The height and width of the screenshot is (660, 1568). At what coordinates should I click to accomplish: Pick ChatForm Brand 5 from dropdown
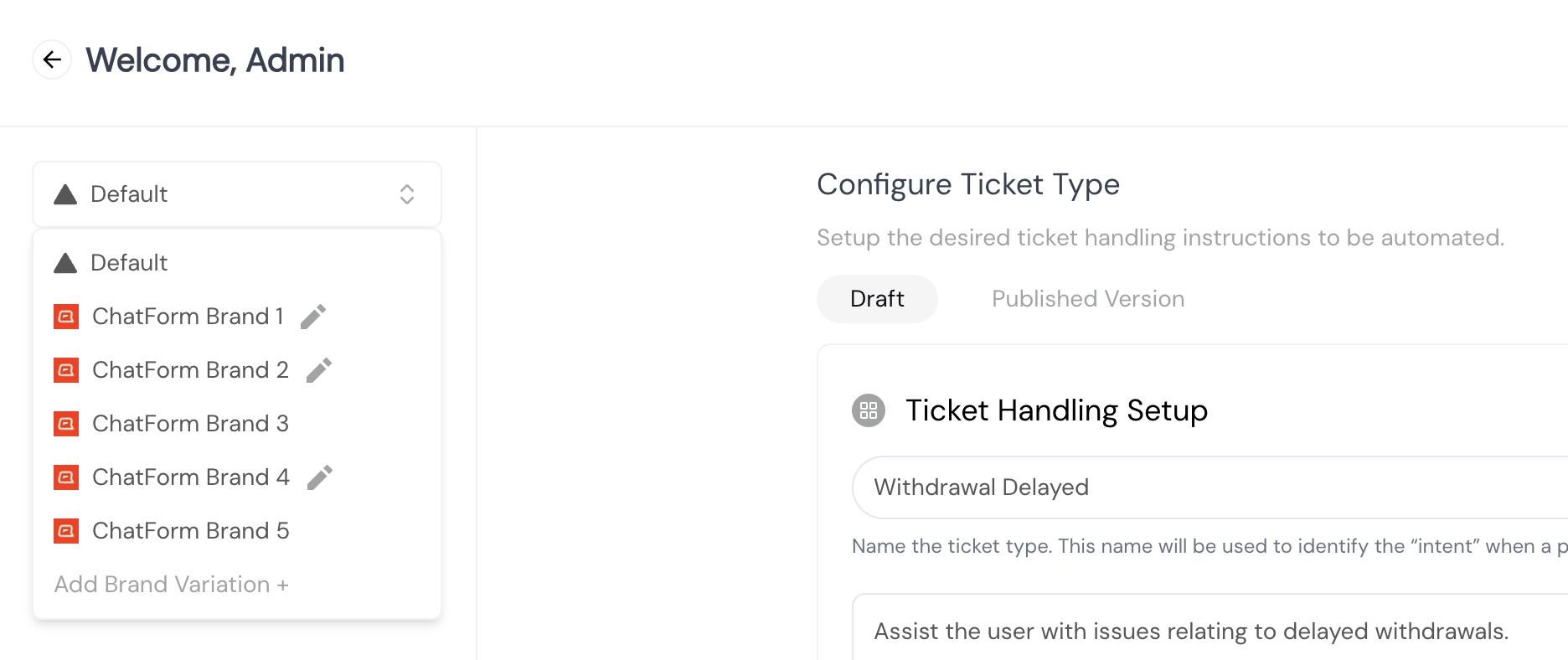point(237,531)
